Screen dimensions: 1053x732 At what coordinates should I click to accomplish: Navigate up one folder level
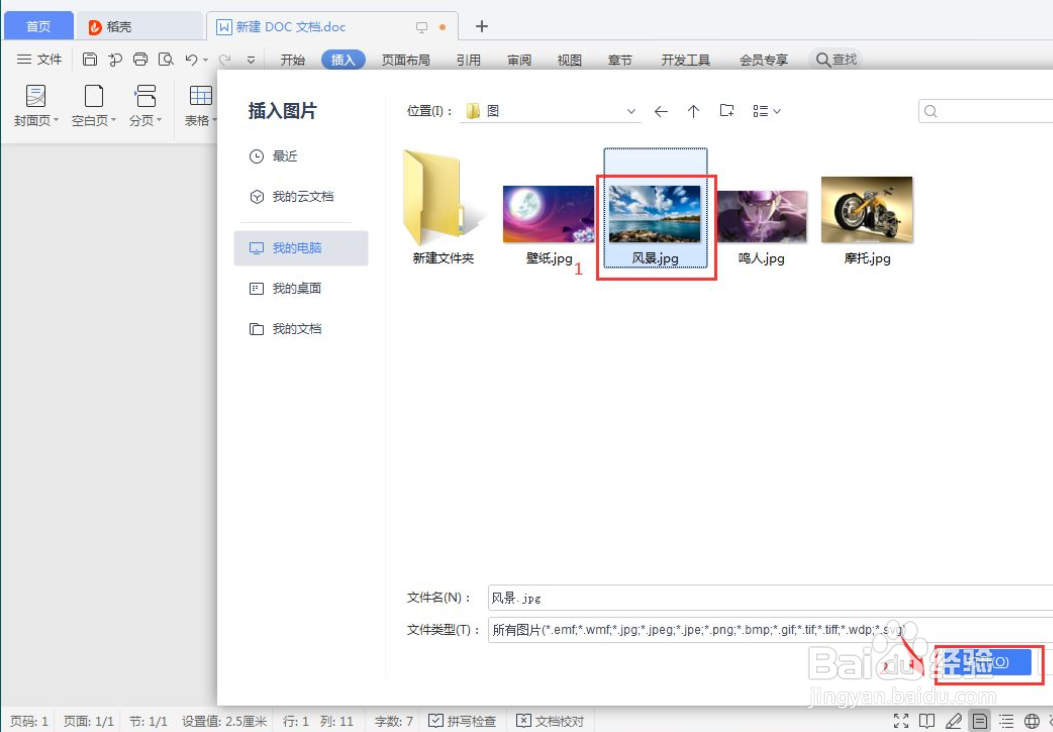[693, 111]
